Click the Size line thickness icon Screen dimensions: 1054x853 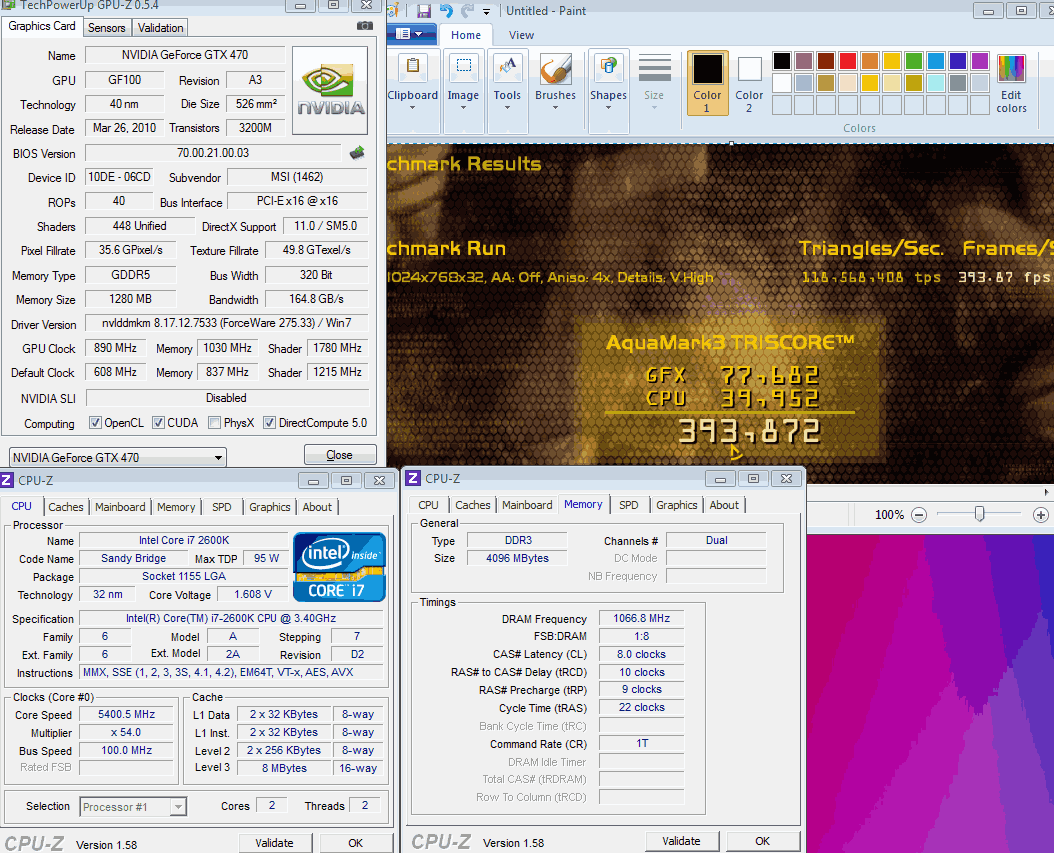(654, 67)
